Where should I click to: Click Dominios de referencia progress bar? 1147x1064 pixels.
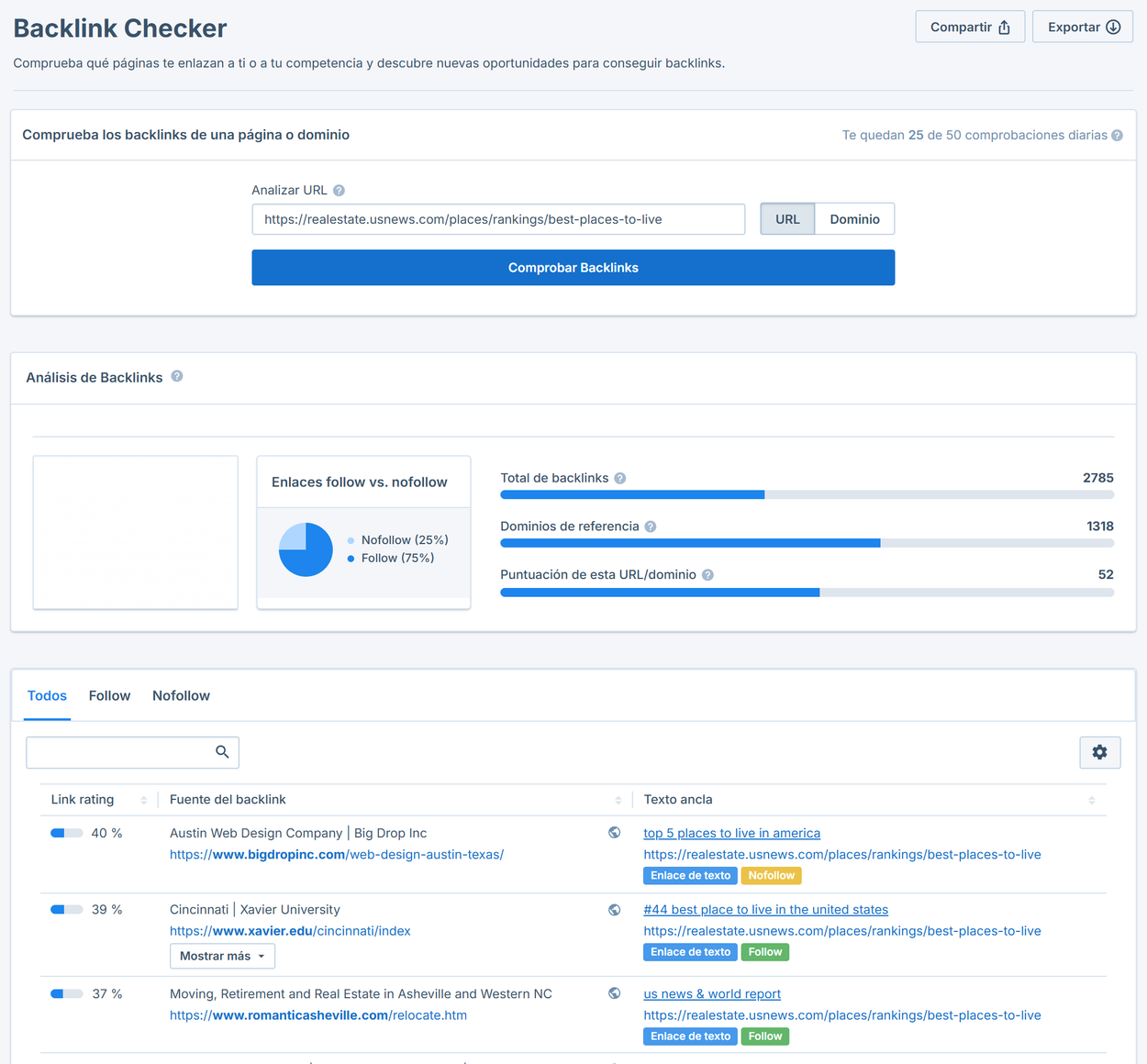coord(807,543)
